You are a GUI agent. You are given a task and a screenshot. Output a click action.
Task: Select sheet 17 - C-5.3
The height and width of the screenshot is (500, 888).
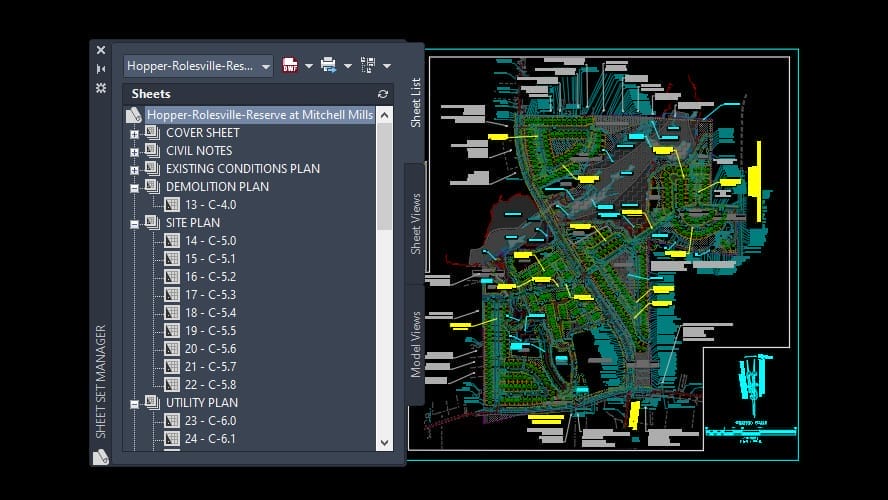211,295
